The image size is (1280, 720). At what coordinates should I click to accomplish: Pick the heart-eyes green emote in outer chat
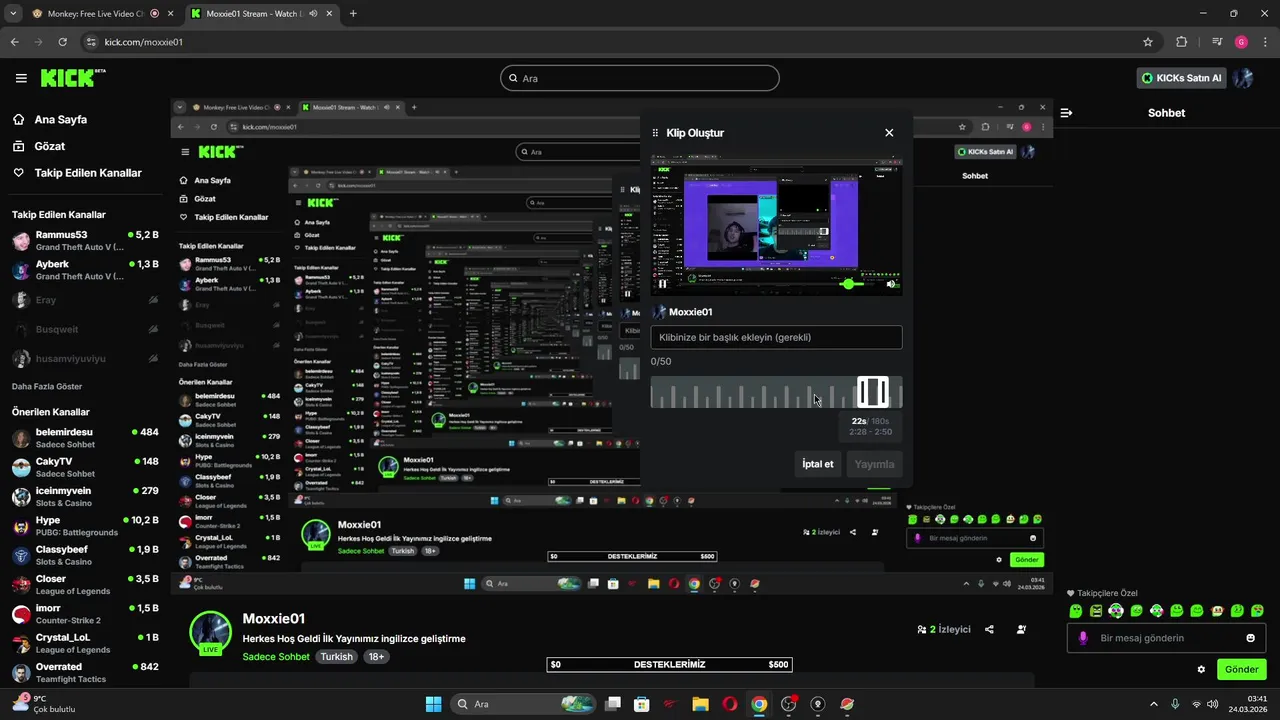1238,610
